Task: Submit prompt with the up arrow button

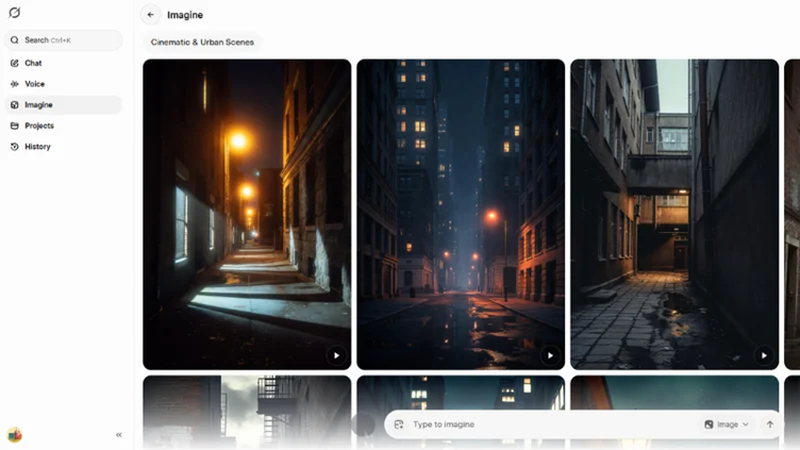Action: tap(770, 424)
